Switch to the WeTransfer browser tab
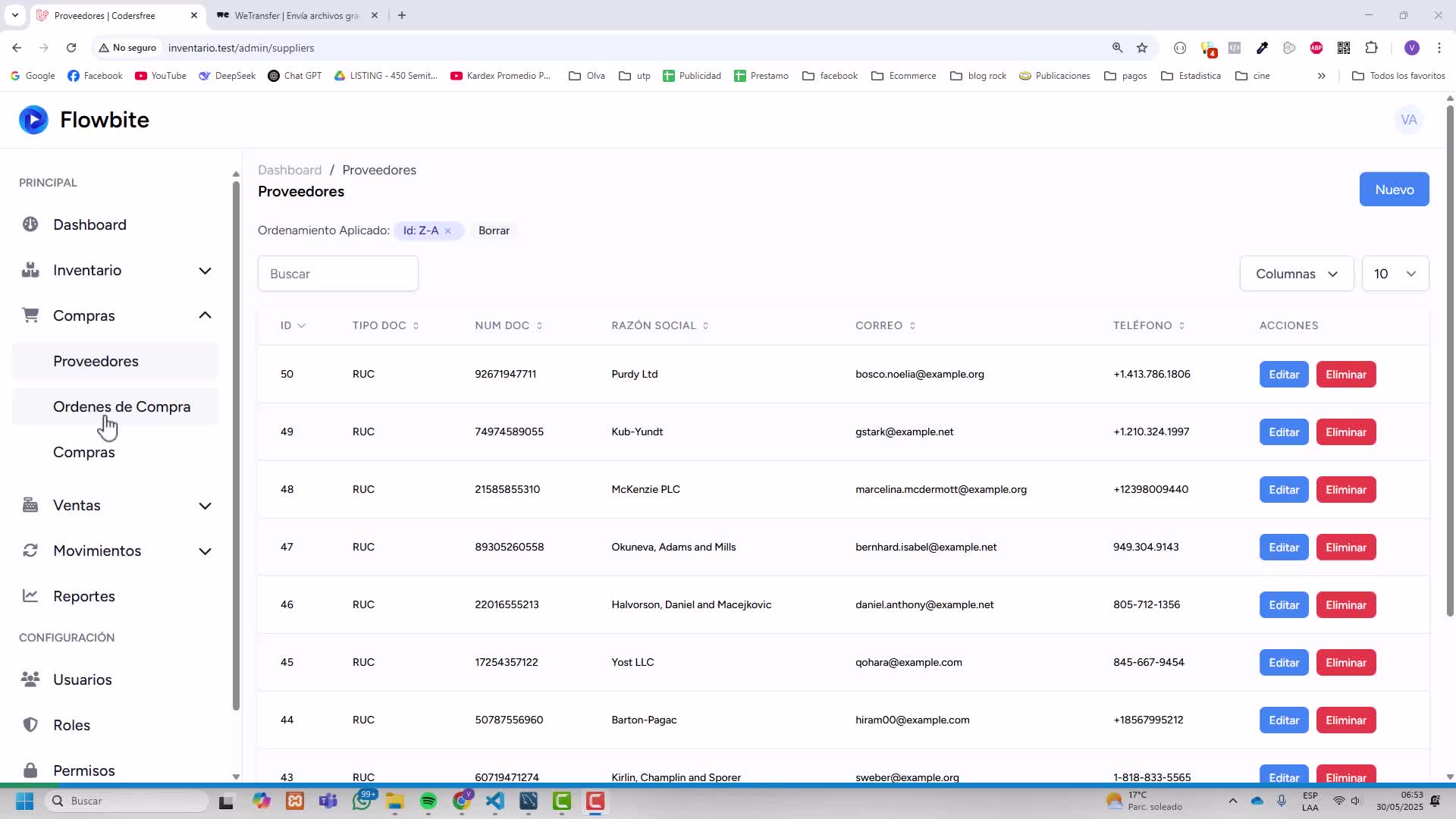The height and width of the screenshot is (819, 1456). [297, 15]
